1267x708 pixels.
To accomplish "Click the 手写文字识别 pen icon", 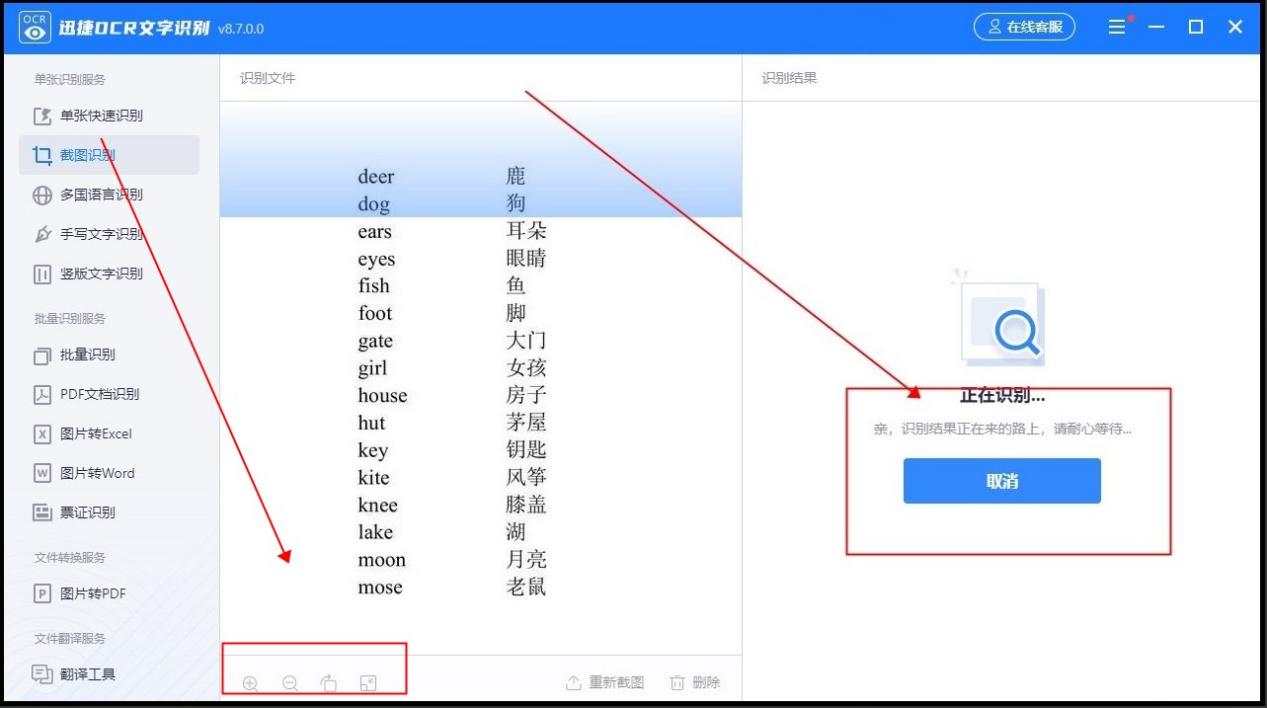I will pyautogui.click(x=40, y=235).
